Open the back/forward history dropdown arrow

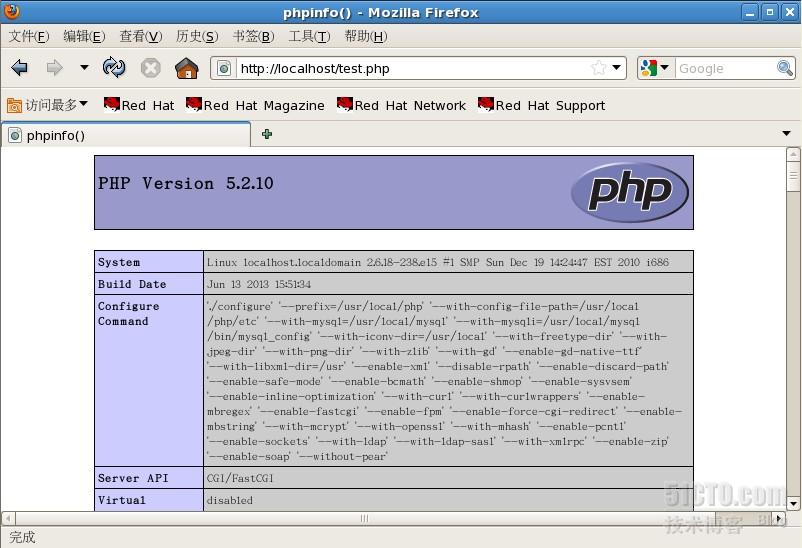pos(84,67)
